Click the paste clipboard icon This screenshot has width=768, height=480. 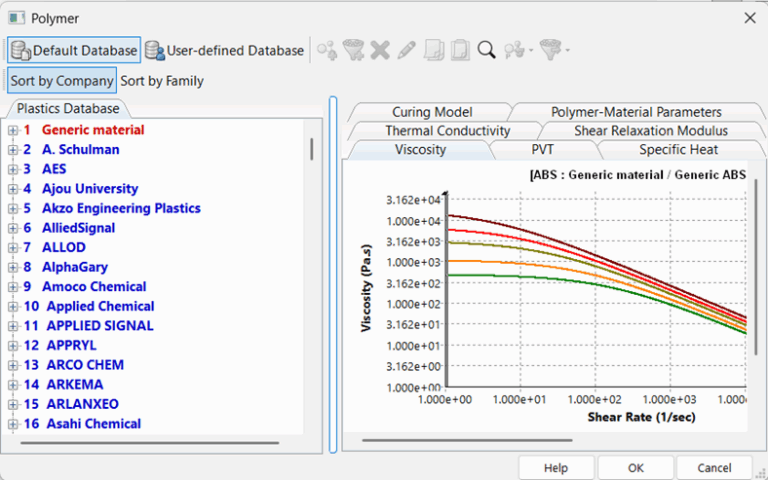coord(460,50)
